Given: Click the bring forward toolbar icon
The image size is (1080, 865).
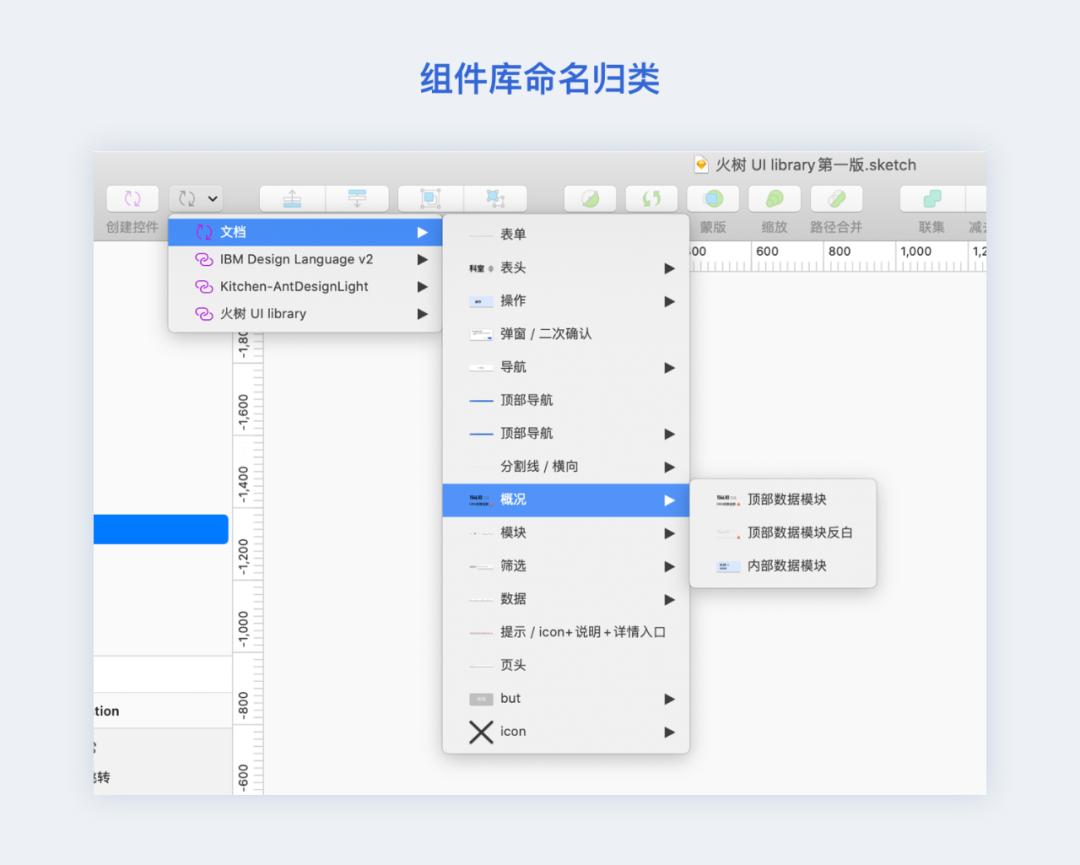Looking at the screenshot, I should pyautogui.click(x=292, y=199).
